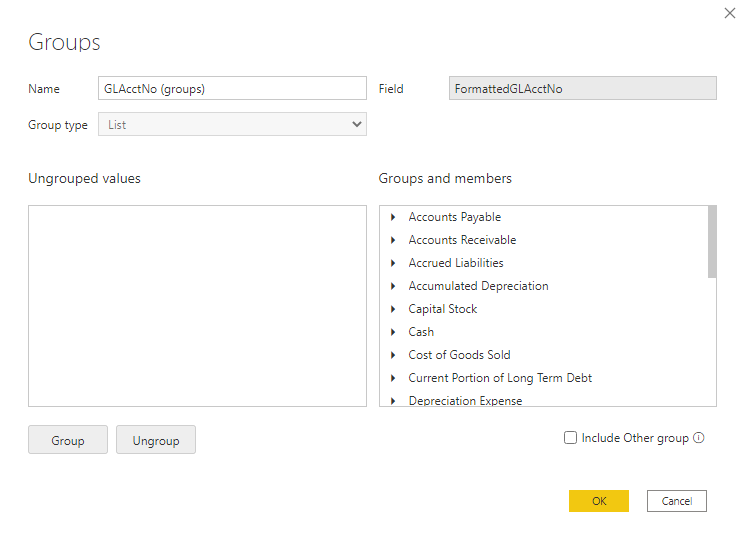Click the Field box showing FormattedGLAcctNo

[583, 88]
